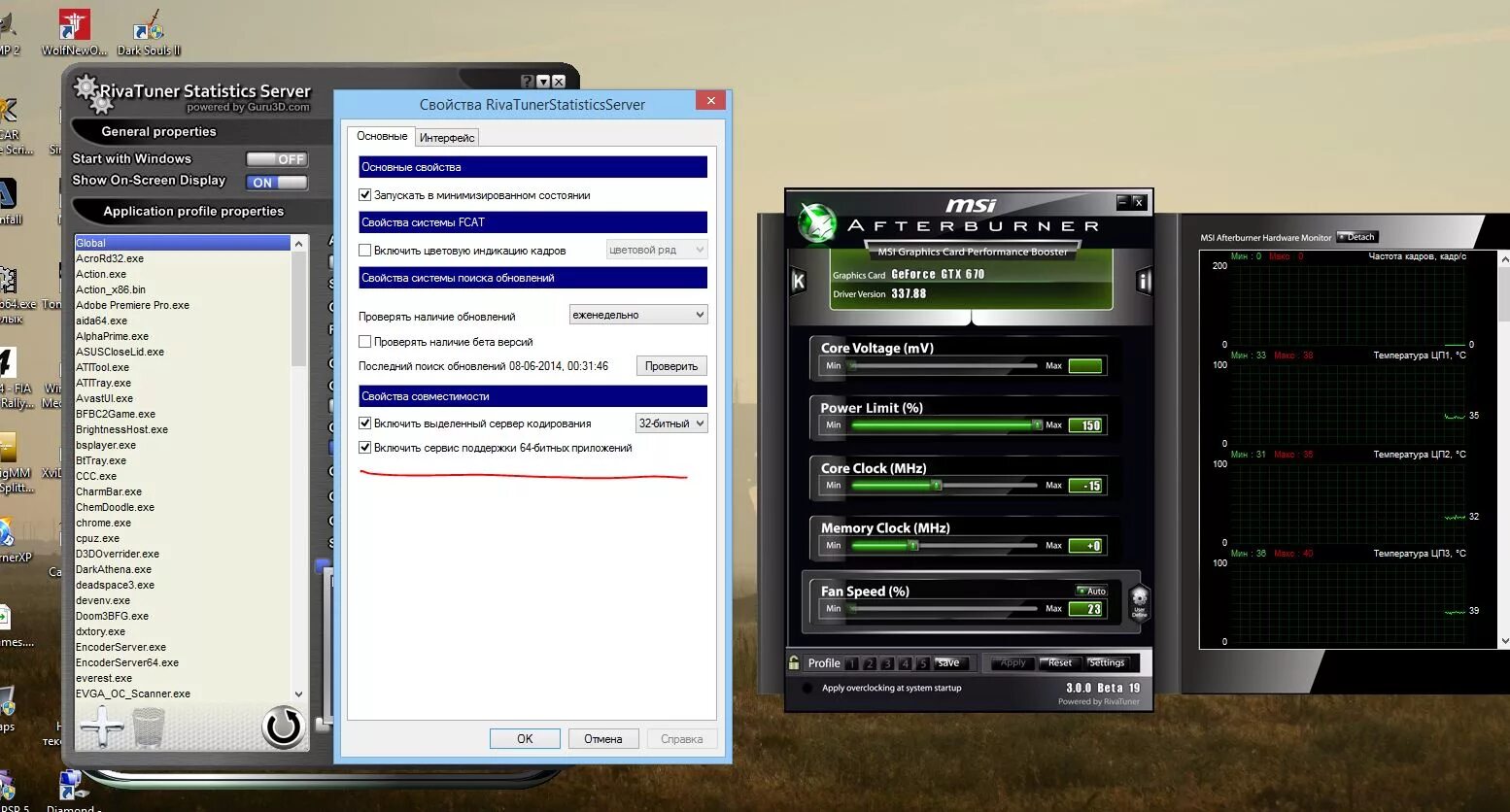Click the Справка button
The width and height of the screenshot is (1510, 812).
(x=682, y=739)
